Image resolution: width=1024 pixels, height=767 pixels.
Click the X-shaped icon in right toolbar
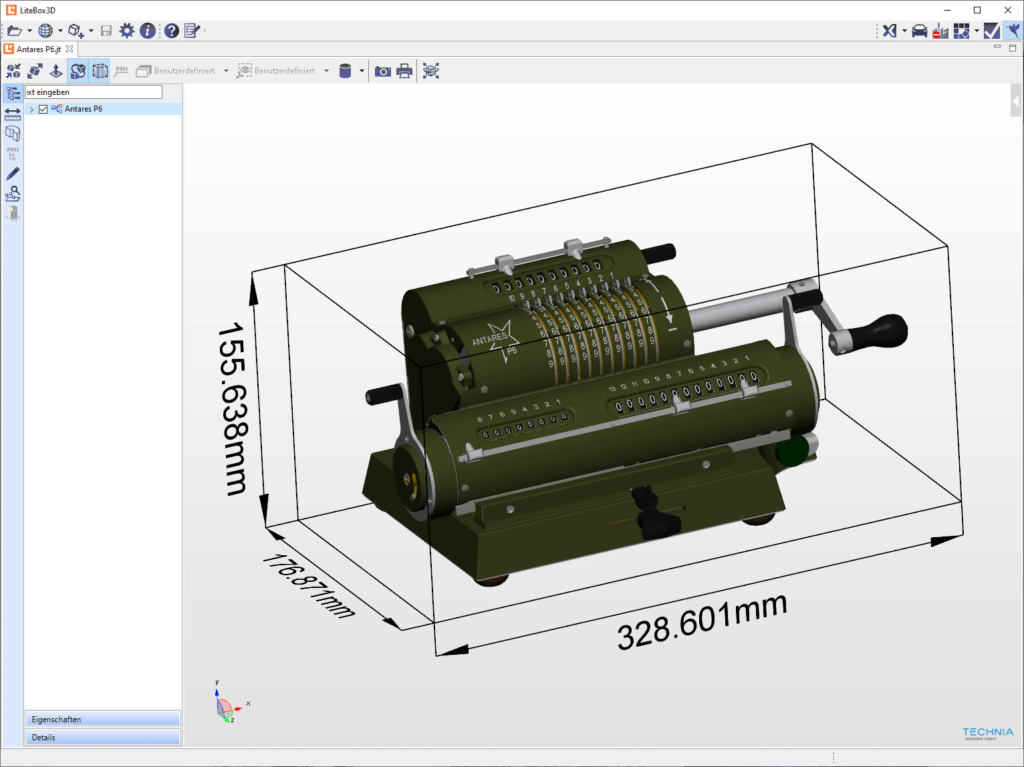(x=889, y=31)
